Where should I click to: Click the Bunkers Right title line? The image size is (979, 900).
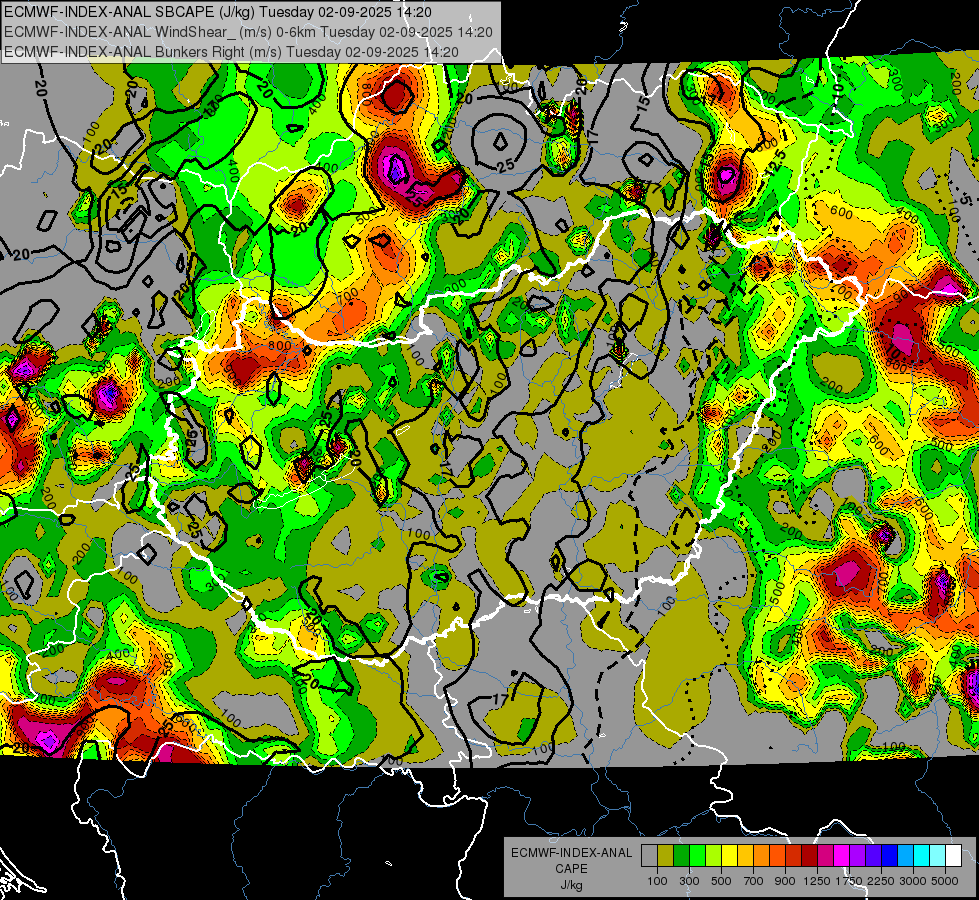[x=231, y=52]
